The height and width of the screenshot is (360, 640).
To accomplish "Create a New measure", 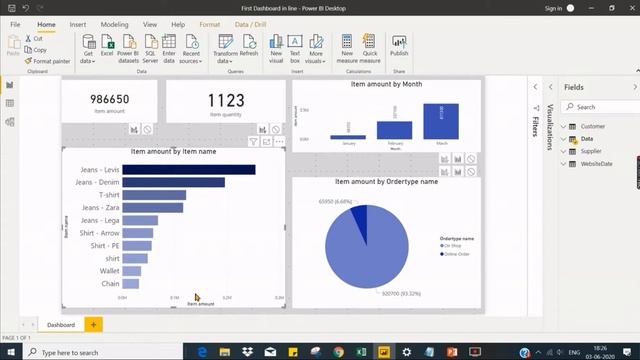I will coord(347,49).
